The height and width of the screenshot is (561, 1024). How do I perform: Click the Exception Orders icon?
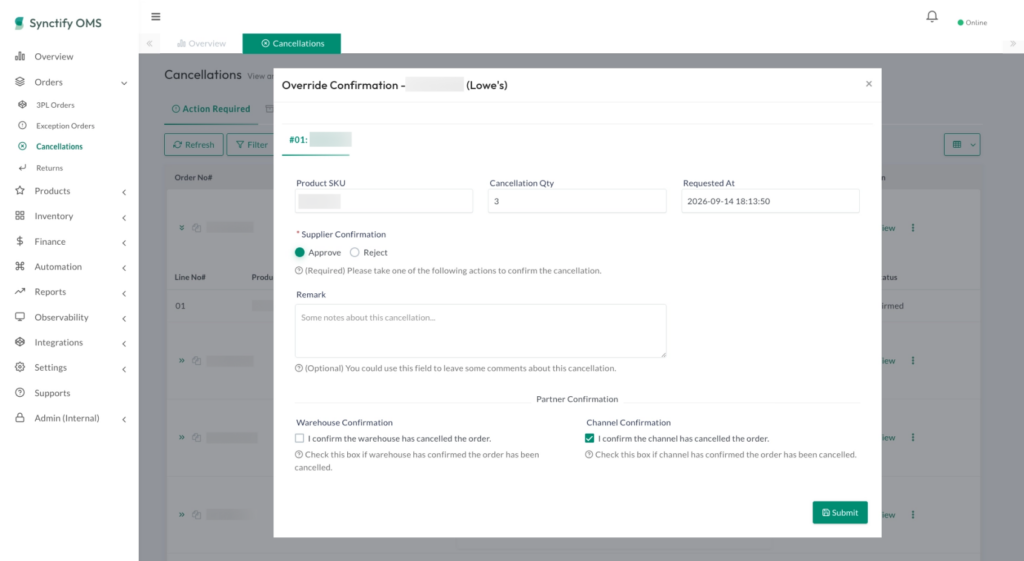point(22,125)
